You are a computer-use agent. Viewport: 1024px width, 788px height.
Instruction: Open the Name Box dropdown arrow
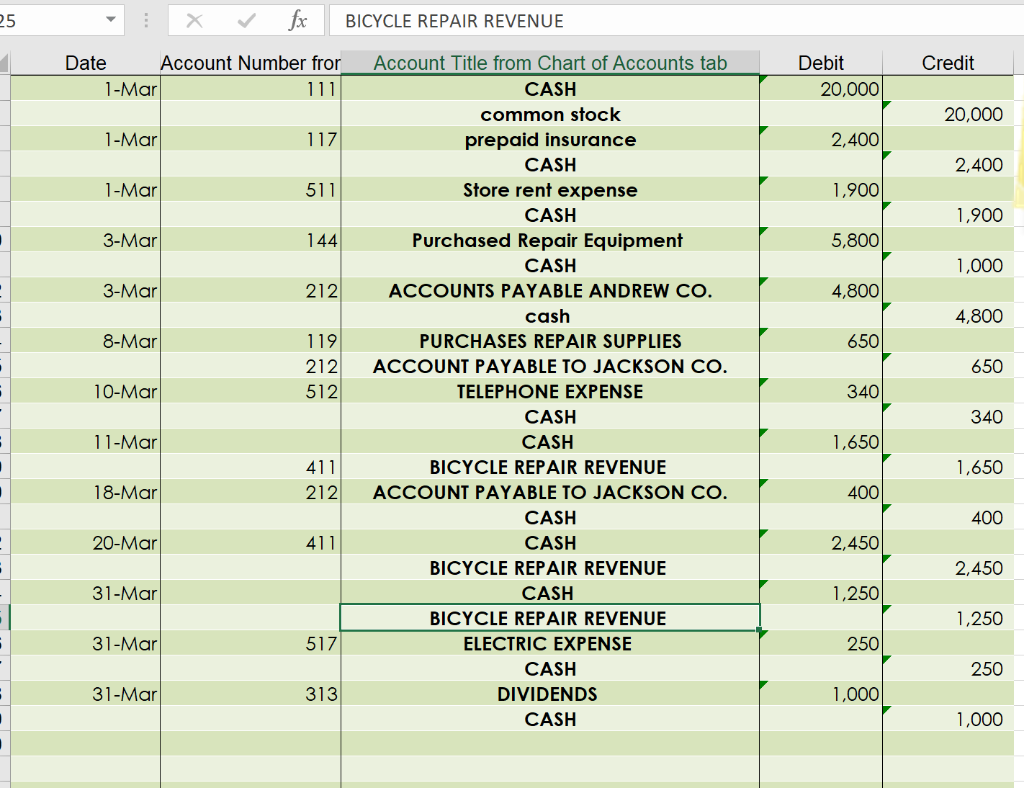coord(110,19)
